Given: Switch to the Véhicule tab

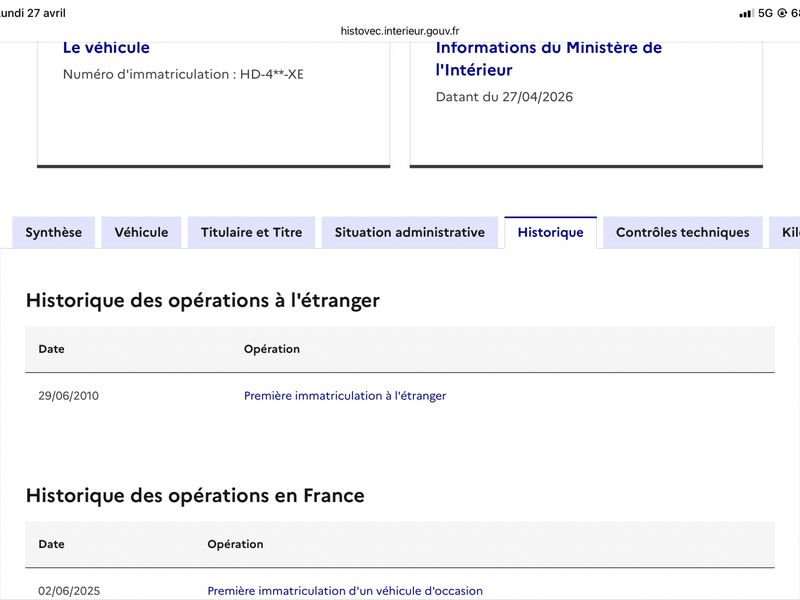Looking at the screenshot, I should [141, 233].
